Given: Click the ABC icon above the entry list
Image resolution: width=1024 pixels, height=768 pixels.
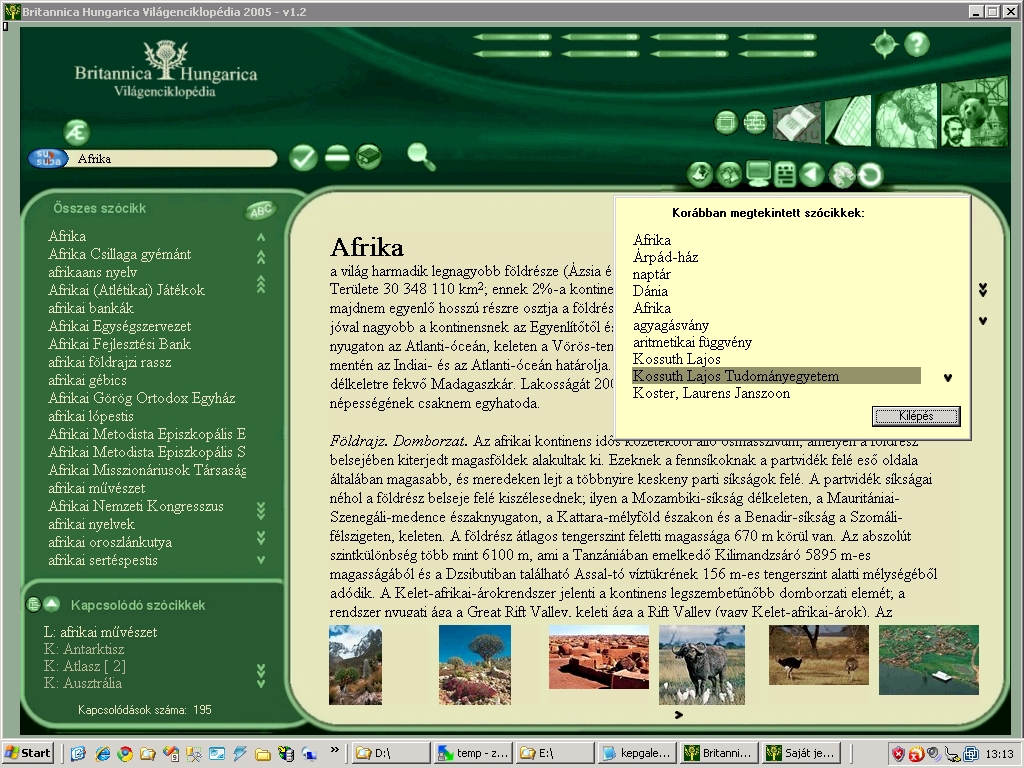Looking at the screenshot, I should coord(261,210).
